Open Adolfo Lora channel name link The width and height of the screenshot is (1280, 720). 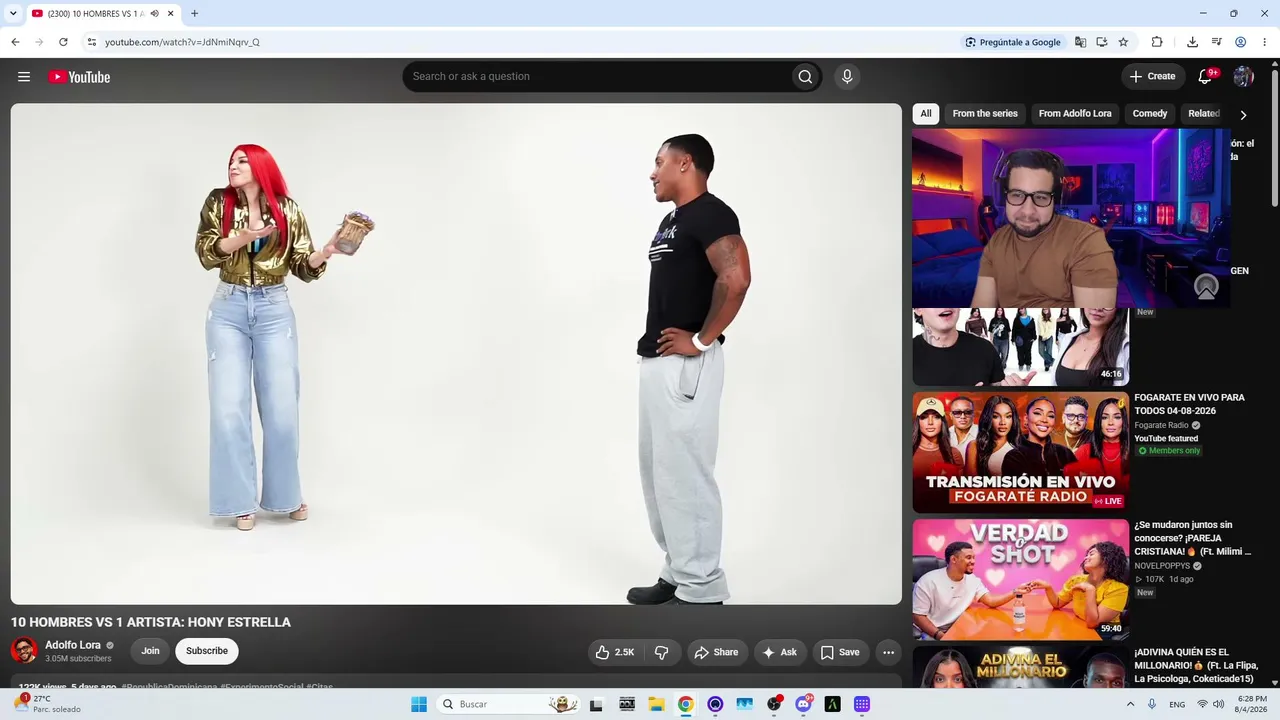[x=73, y=645]
